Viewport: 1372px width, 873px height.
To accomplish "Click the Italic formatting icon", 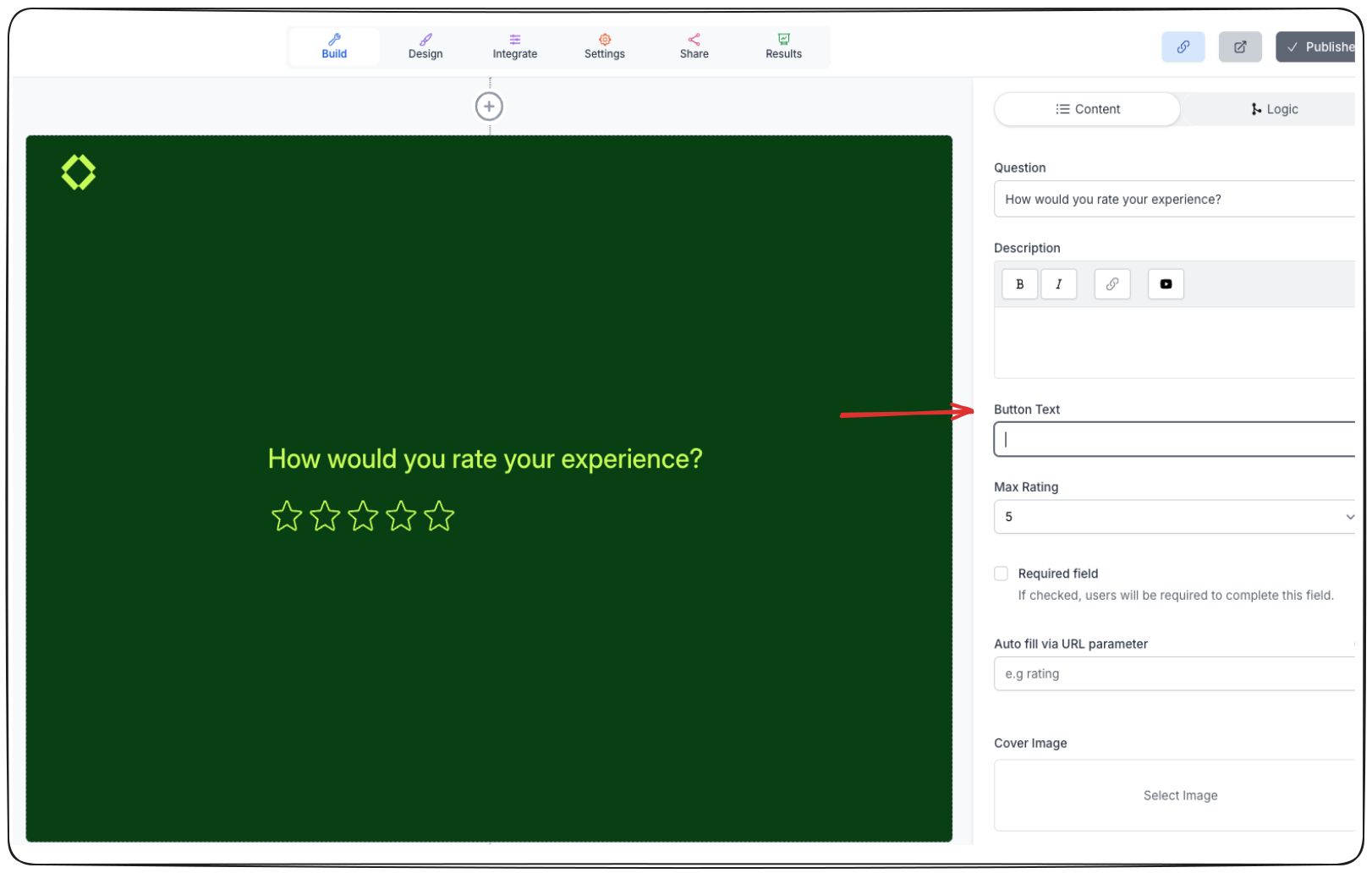I will tap(1058, 284).
